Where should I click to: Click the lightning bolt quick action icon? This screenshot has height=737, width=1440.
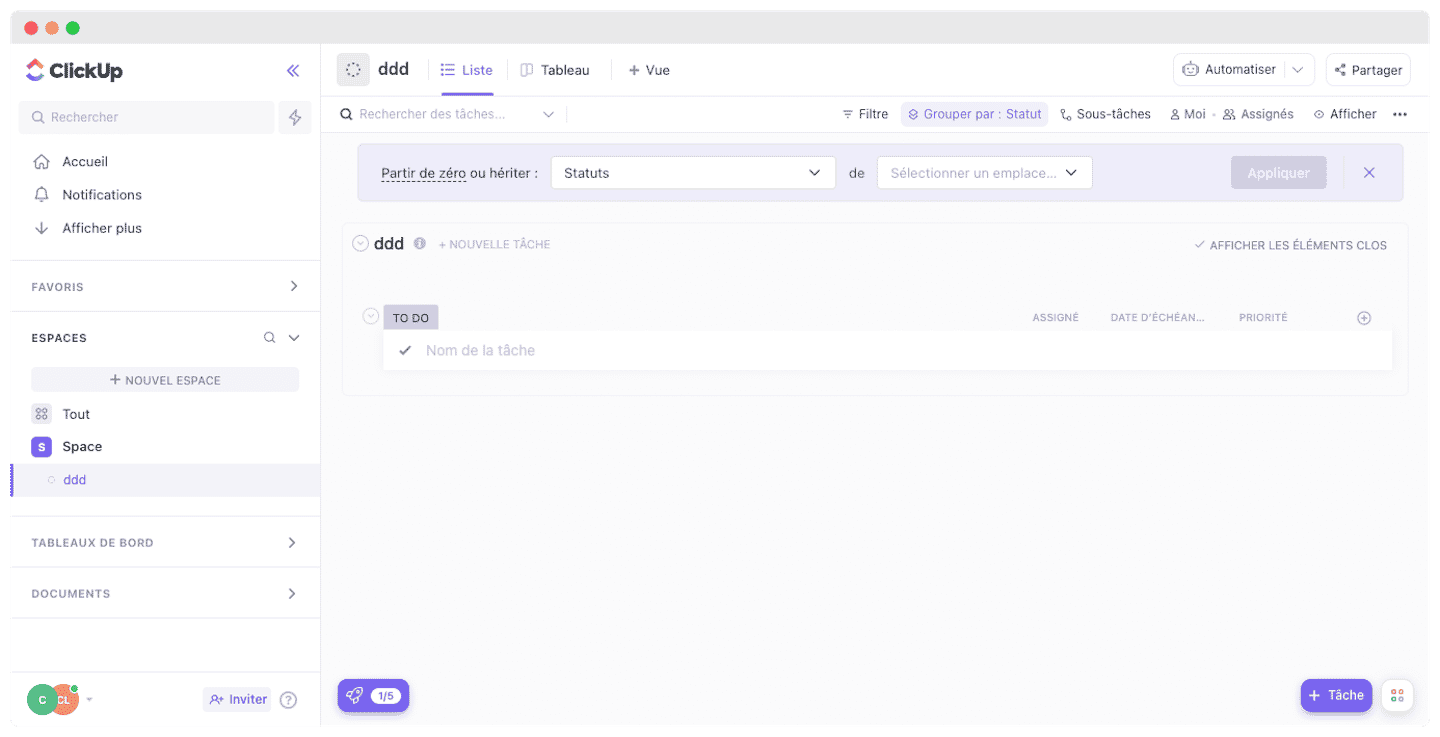295,117
